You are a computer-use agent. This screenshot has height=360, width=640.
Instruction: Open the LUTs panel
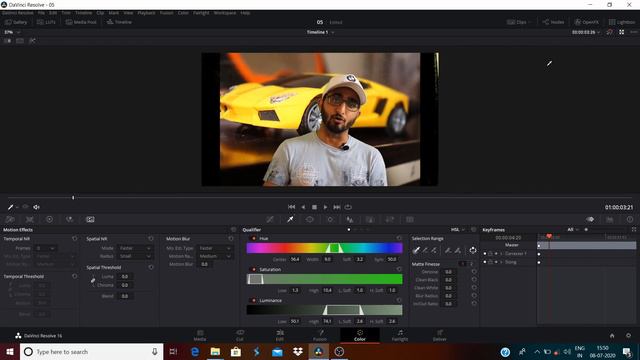click(x=46, y=22)
